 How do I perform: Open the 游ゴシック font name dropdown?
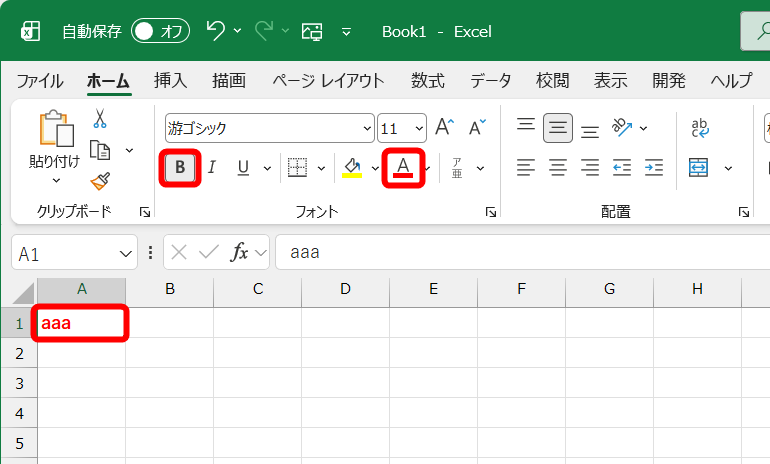[367, 129]
